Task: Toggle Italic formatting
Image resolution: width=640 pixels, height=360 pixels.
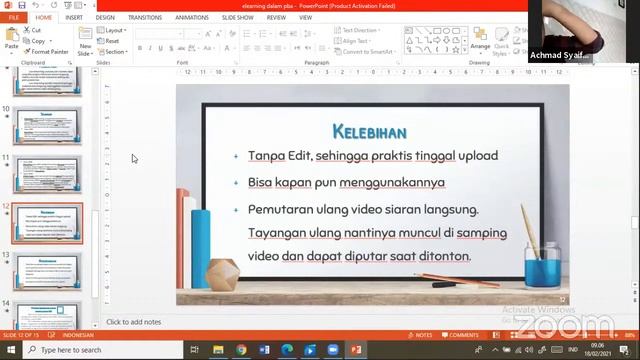Action: (150, 48)
